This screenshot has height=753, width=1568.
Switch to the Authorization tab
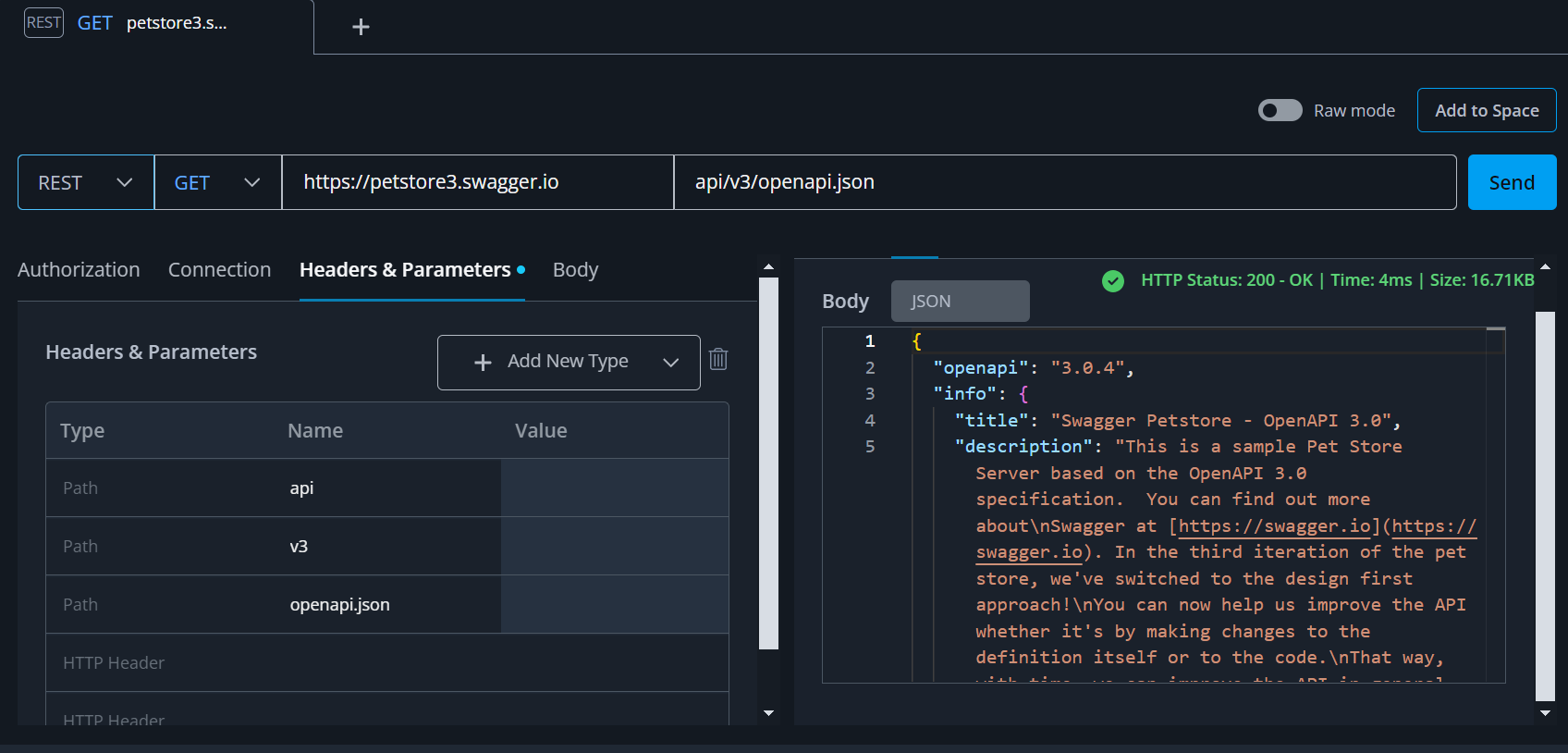(79, 269)
